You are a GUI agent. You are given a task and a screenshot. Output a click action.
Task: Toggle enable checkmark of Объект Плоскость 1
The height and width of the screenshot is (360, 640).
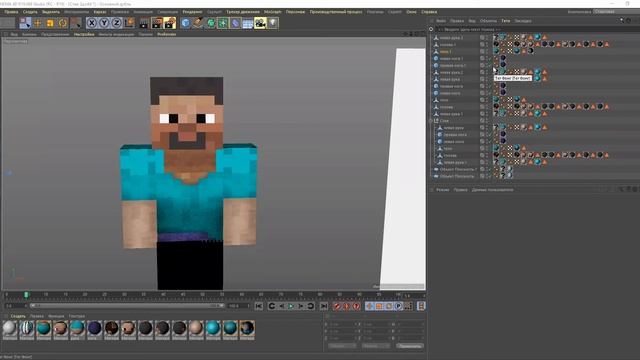491,169
